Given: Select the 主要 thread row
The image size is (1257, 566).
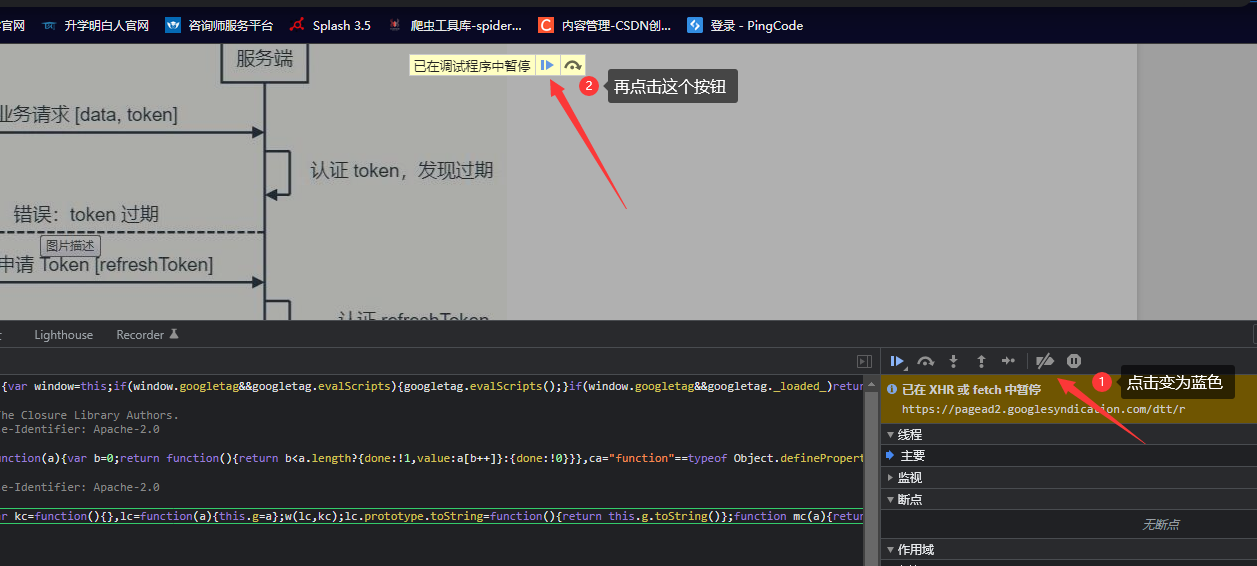Looking at the screenshot, I should [1069, 456].
